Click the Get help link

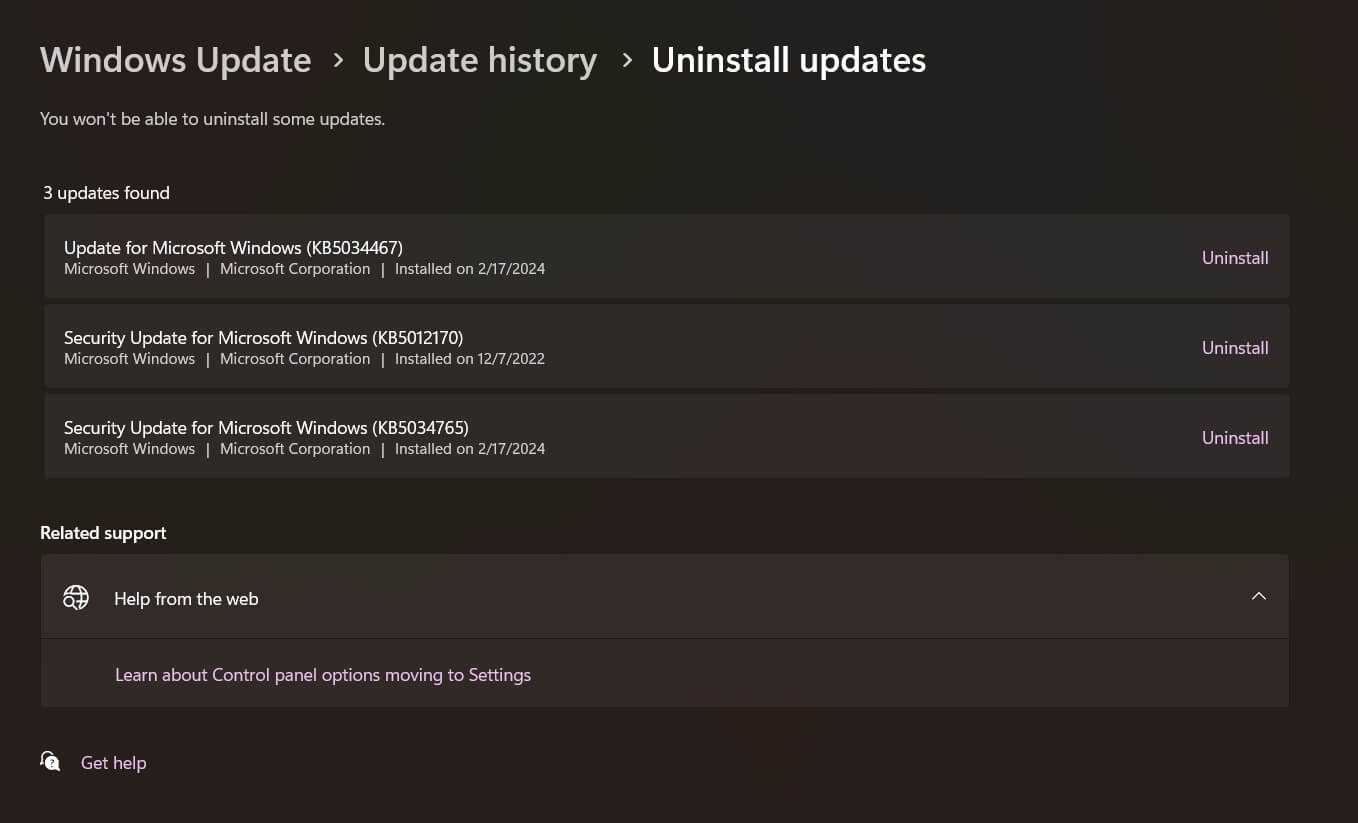click(113, 762)
